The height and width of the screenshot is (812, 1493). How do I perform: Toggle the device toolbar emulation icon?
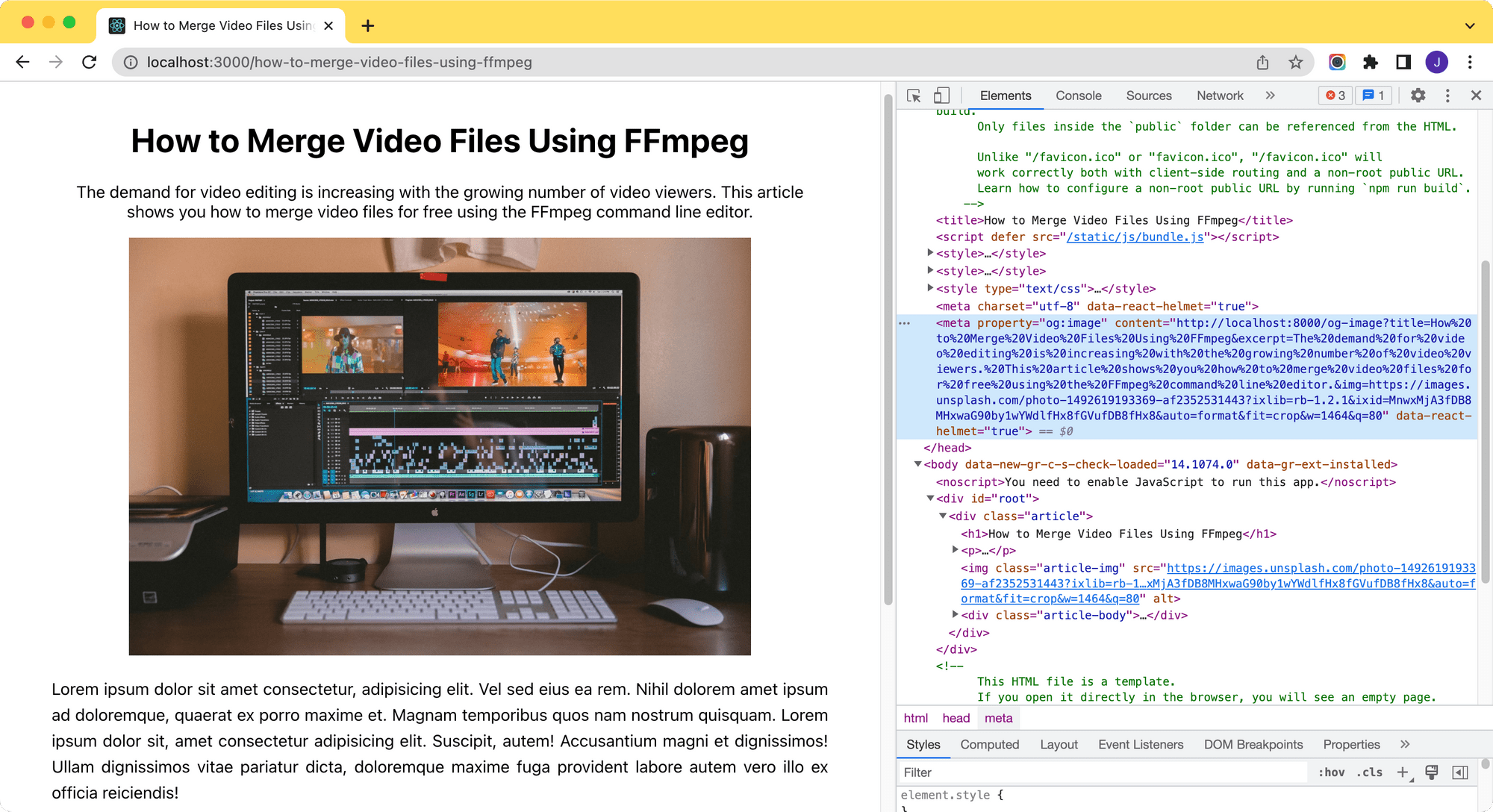(x=941, y=96)
